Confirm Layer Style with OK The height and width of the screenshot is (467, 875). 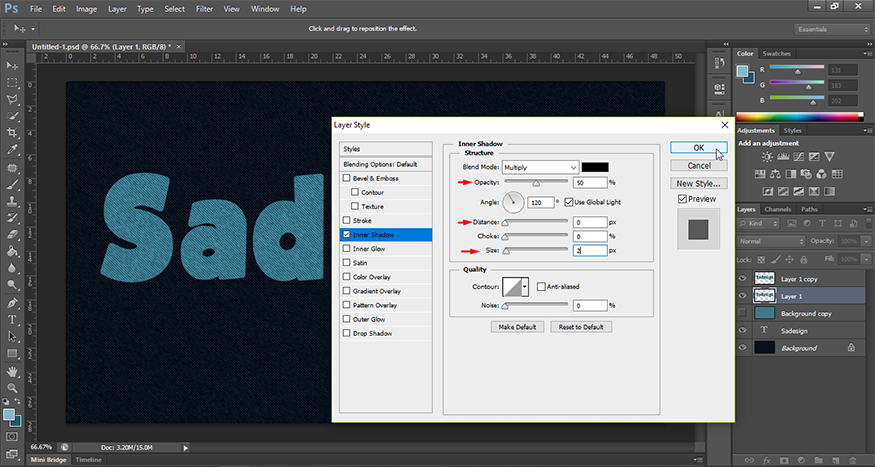(699, 148)
